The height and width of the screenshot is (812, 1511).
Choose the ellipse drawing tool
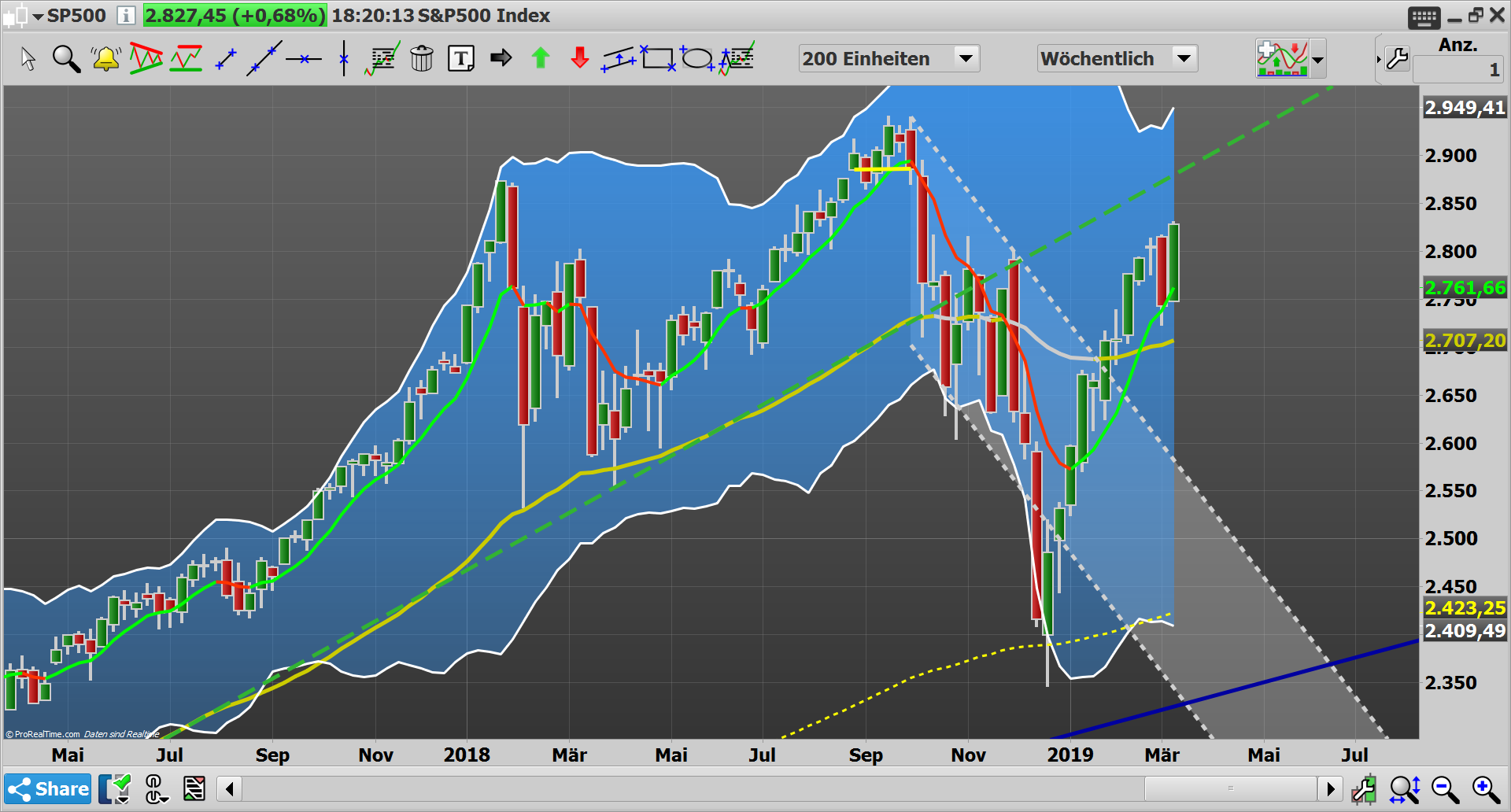pyautogui.click(x=697, y=58)
